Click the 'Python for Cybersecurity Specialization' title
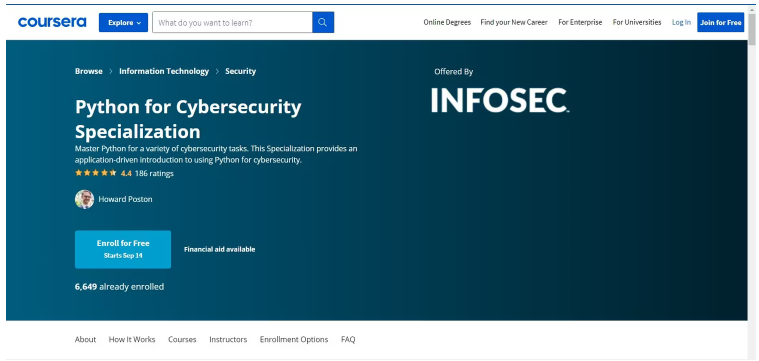The image size is (759, 361). point(188,119)
